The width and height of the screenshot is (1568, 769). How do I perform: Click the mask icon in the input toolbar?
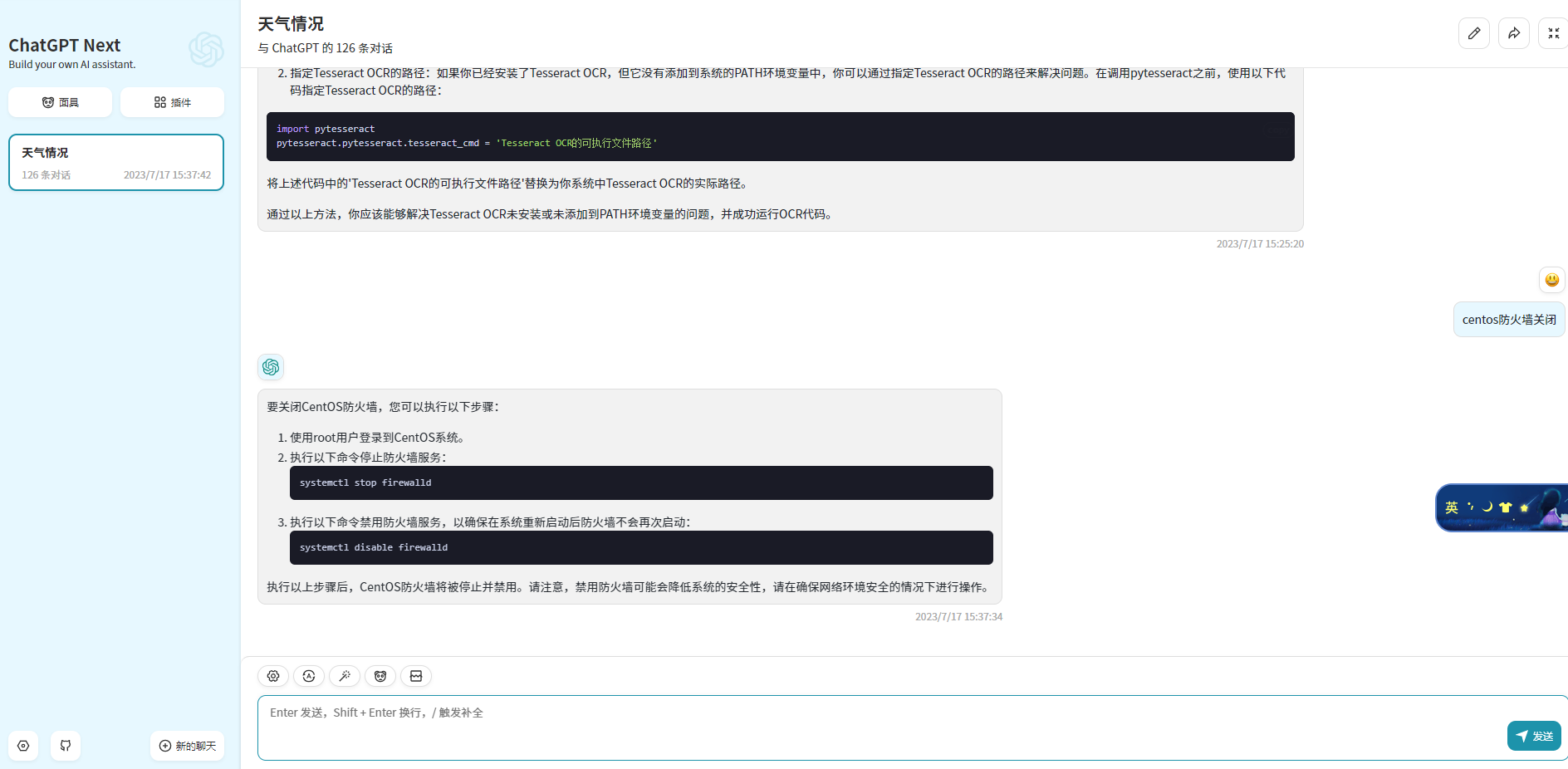(x=380, y=676)
